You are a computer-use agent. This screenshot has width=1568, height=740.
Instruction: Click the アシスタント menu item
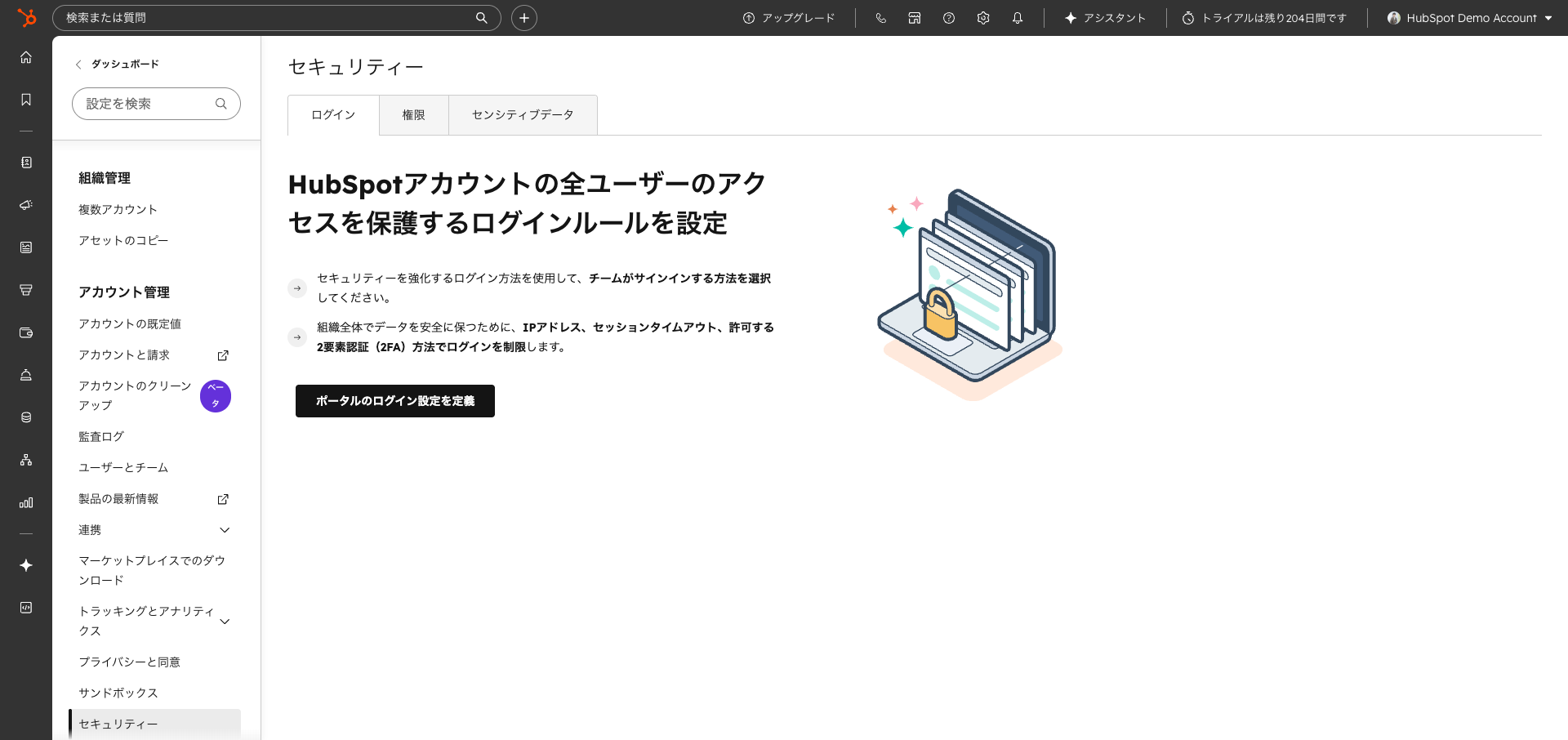pos(1104,17)
